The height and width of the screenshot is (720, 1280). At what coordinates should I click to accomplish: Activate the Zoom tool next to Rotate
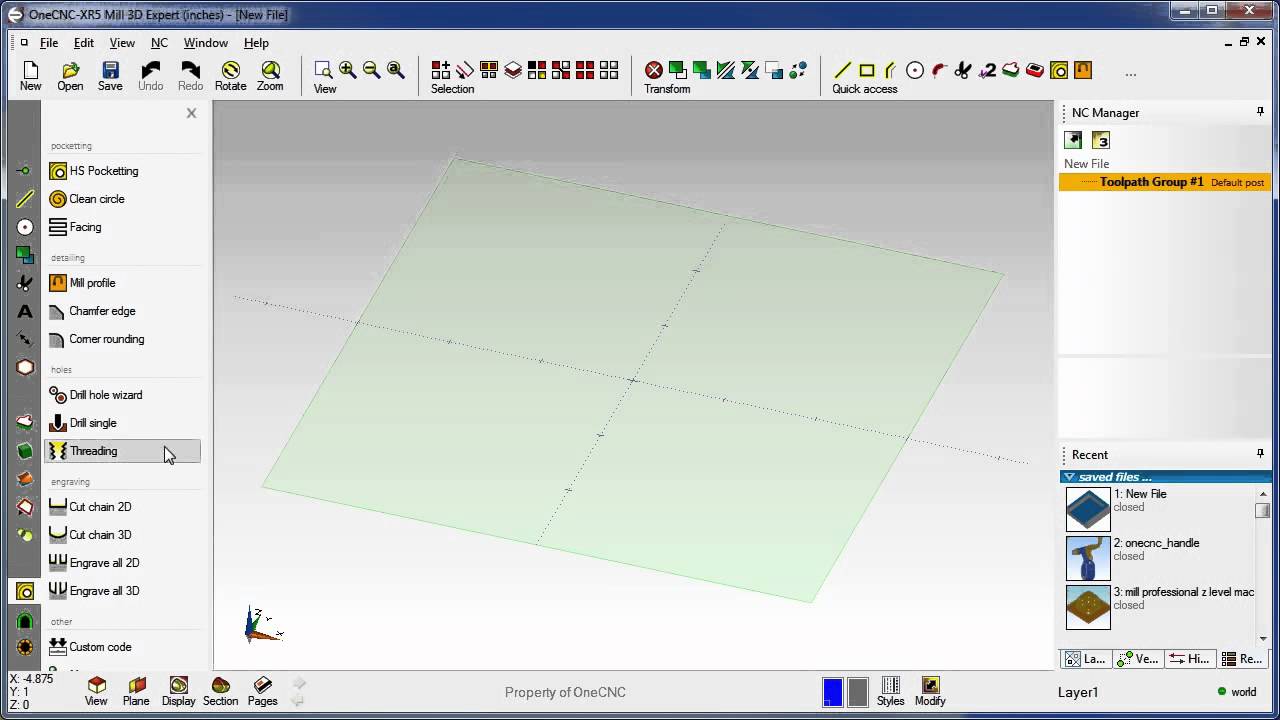point(270,76)
